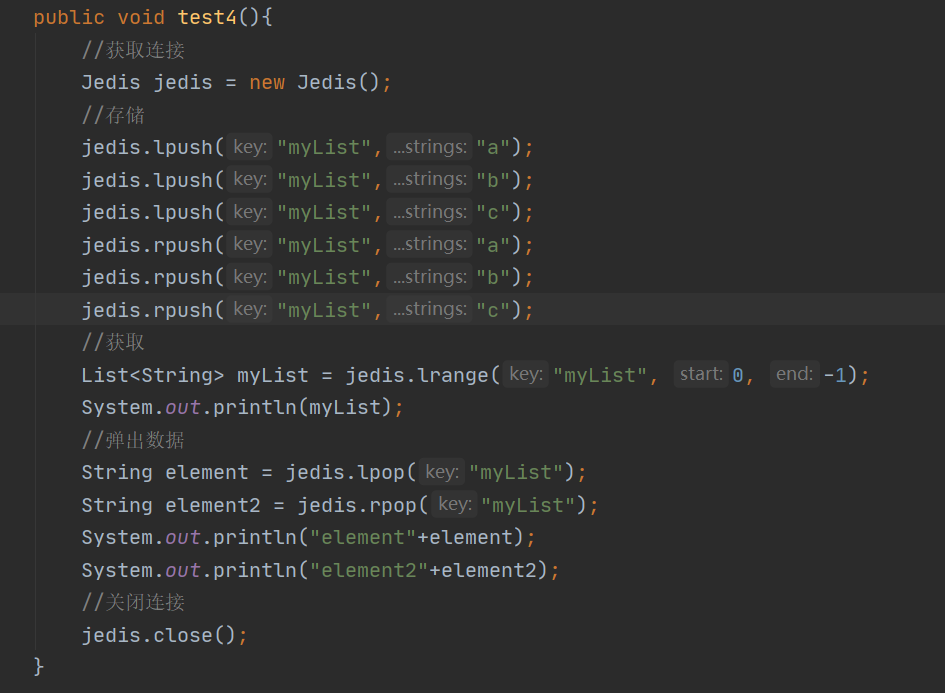Click the 'public void' keywords
This screenshot has height=693, width=945.
99,17
